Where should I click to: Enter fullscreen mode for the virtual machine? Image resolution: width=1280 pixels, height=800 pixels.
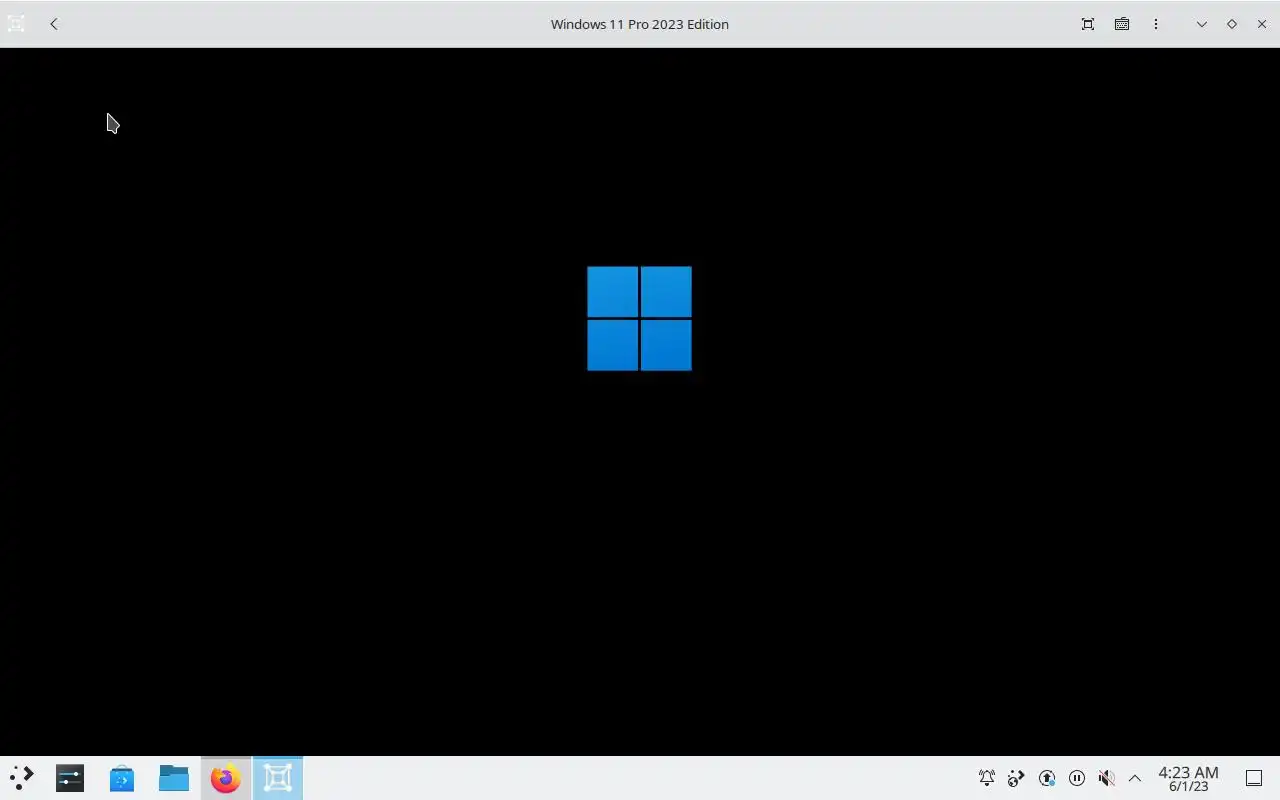click(x=1088, y=24)
